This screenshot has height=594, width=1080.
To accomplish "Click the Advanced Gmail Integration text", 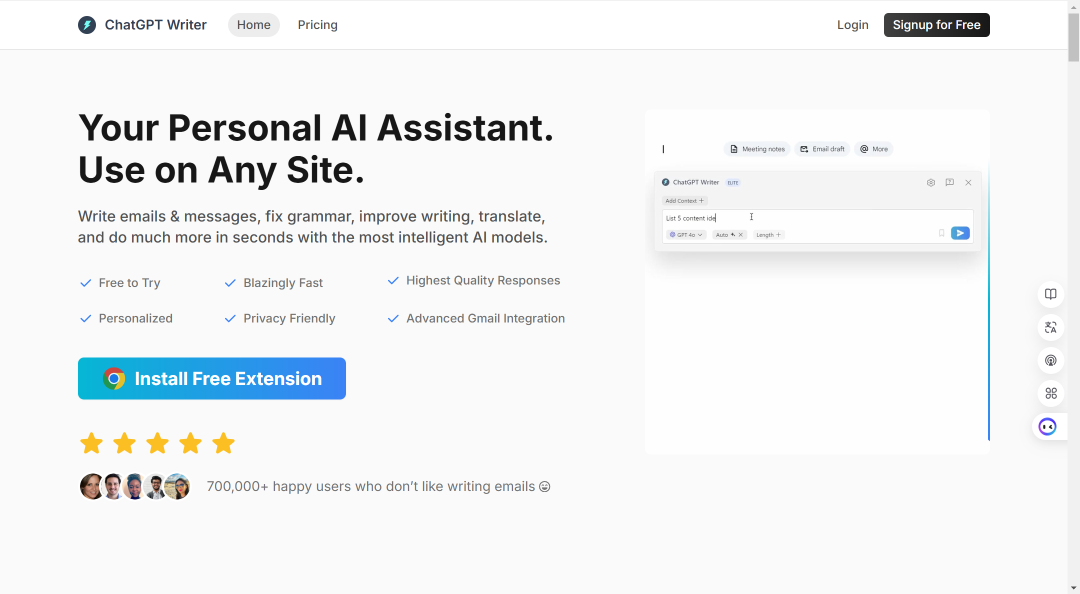I will 486,318.
